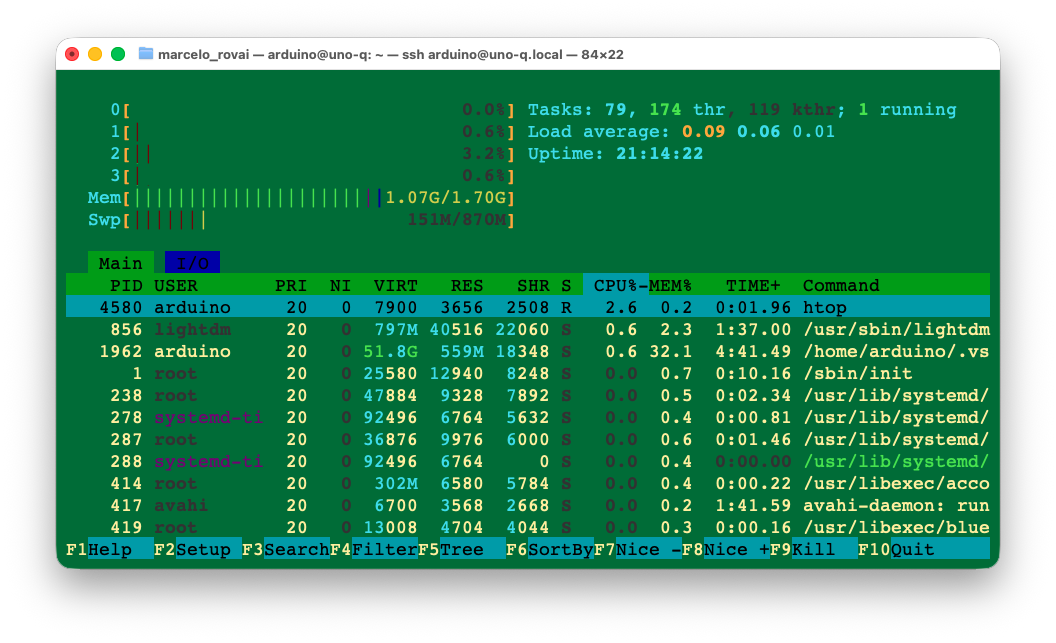Open F2 Setup in the function bar

pyautogui.click(x=197, y=549)
